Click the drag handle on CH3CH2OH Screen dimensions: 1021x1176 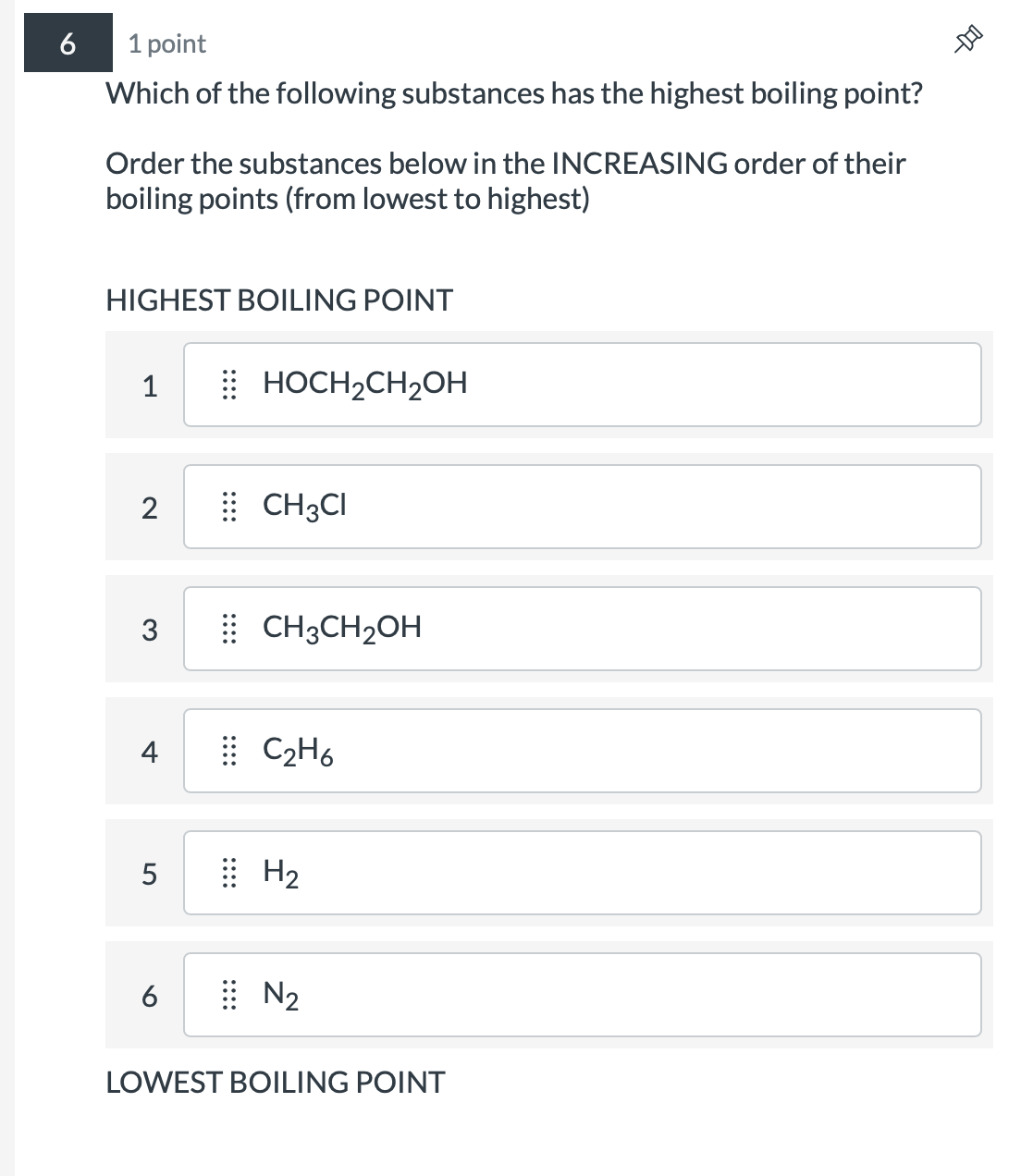[229, 629]
